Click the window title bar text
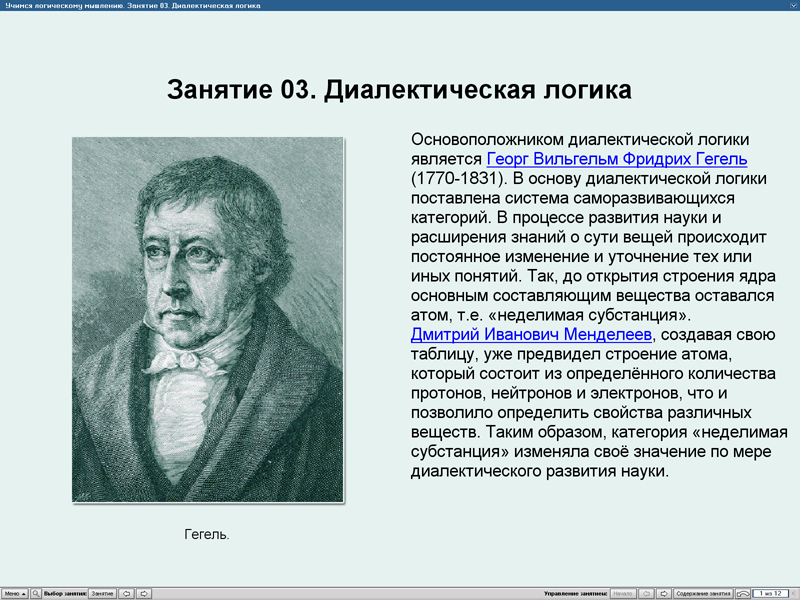 [135, 5]
